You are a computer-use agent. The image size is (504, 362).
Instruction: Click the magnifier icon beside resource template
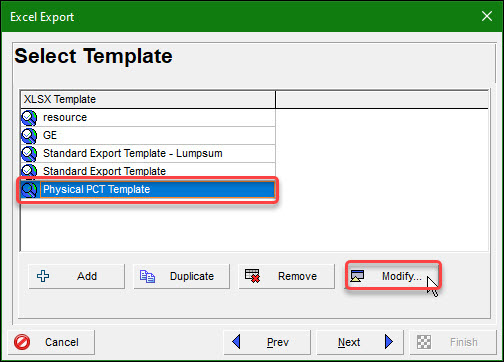(29, 118)
